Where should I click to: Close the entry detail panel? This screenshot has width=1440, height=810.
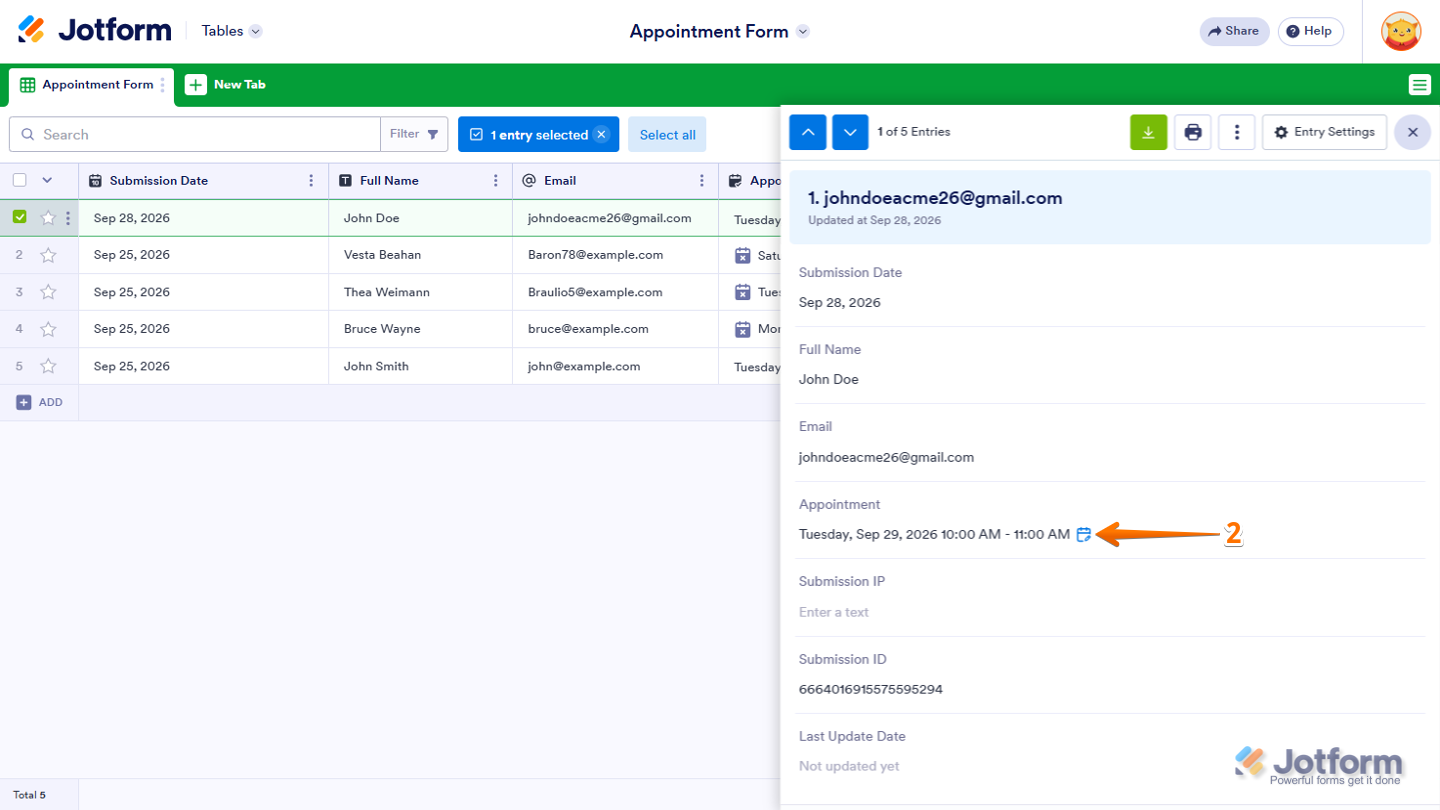(1412, 132)
